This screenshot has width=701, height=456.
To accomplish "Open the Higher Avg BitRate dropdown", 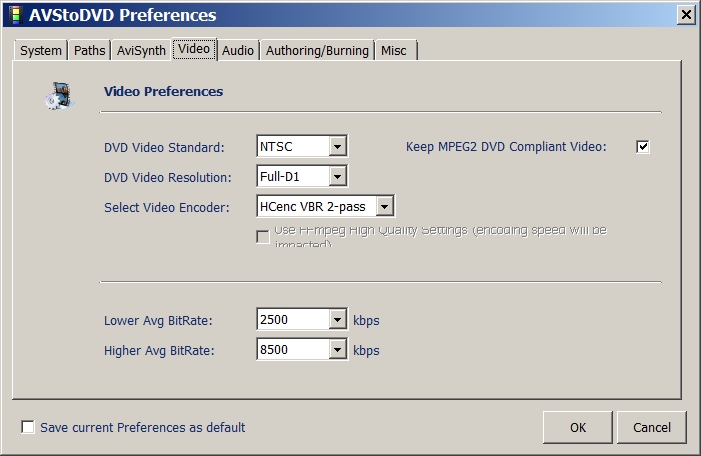I will click(338, 351).
